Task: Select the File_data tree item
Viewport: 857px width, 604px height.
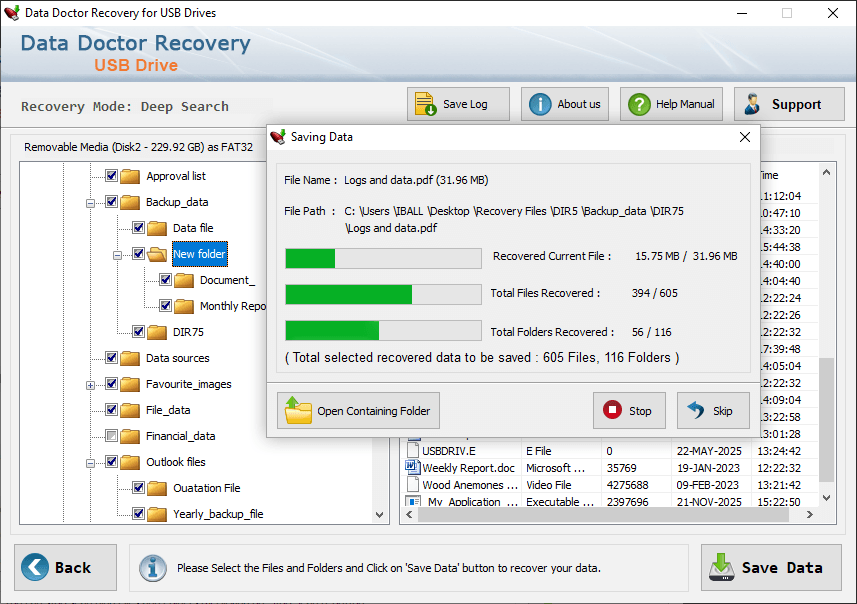Action: [x=168, y=410]
